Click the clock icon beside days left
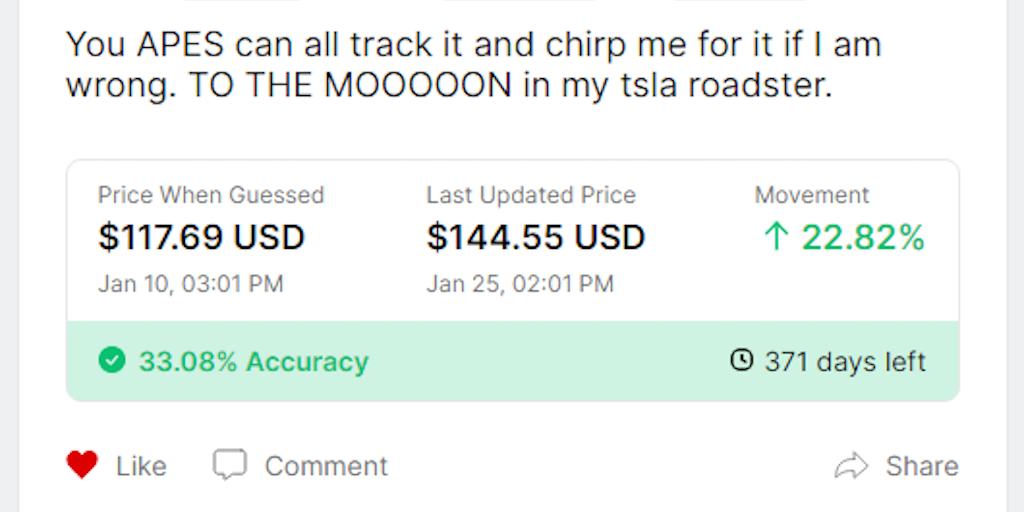Screen dimensions: 1024x512 [x=741, y=360]
